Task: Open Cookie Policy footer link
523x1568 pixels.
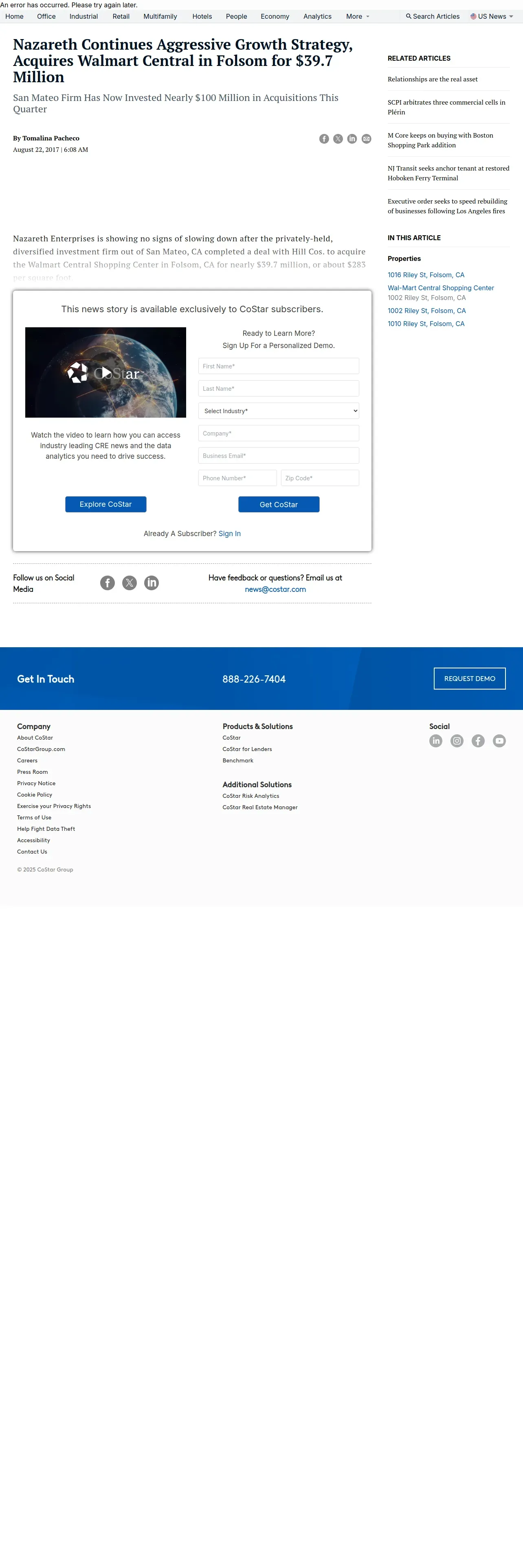Action: tap(35, 795)
